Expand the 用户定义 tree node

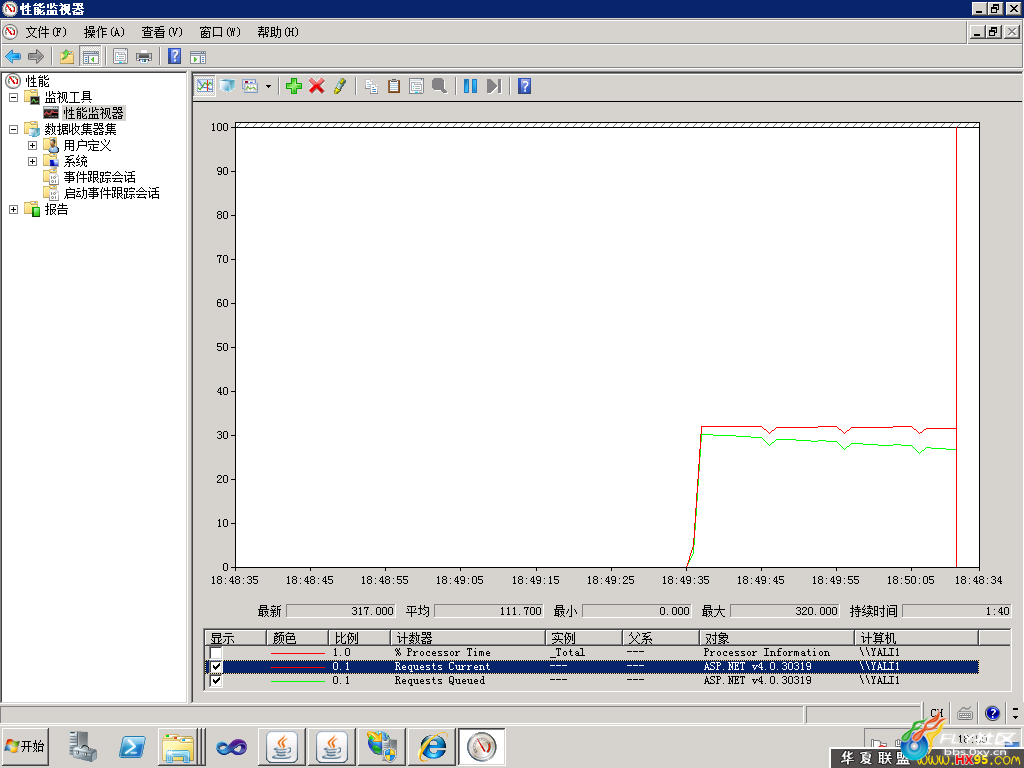[x=32, y=145]
